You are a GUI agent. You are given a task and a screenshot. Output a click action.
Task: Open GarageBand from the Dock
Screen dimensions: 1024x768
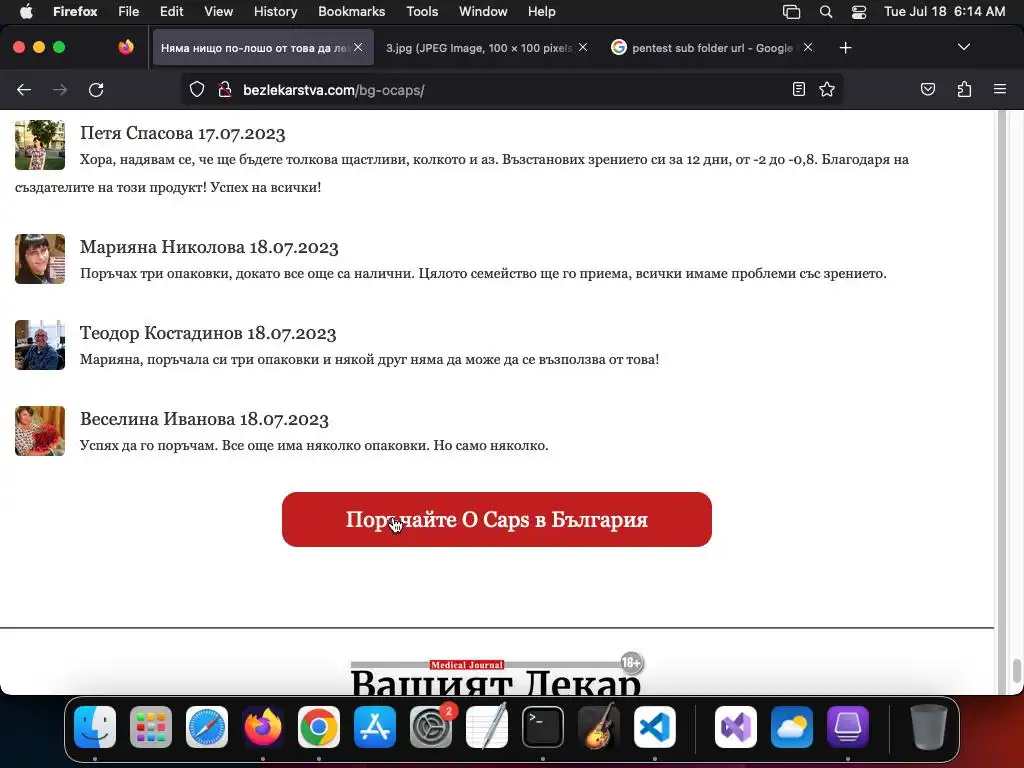coord(599,727)
